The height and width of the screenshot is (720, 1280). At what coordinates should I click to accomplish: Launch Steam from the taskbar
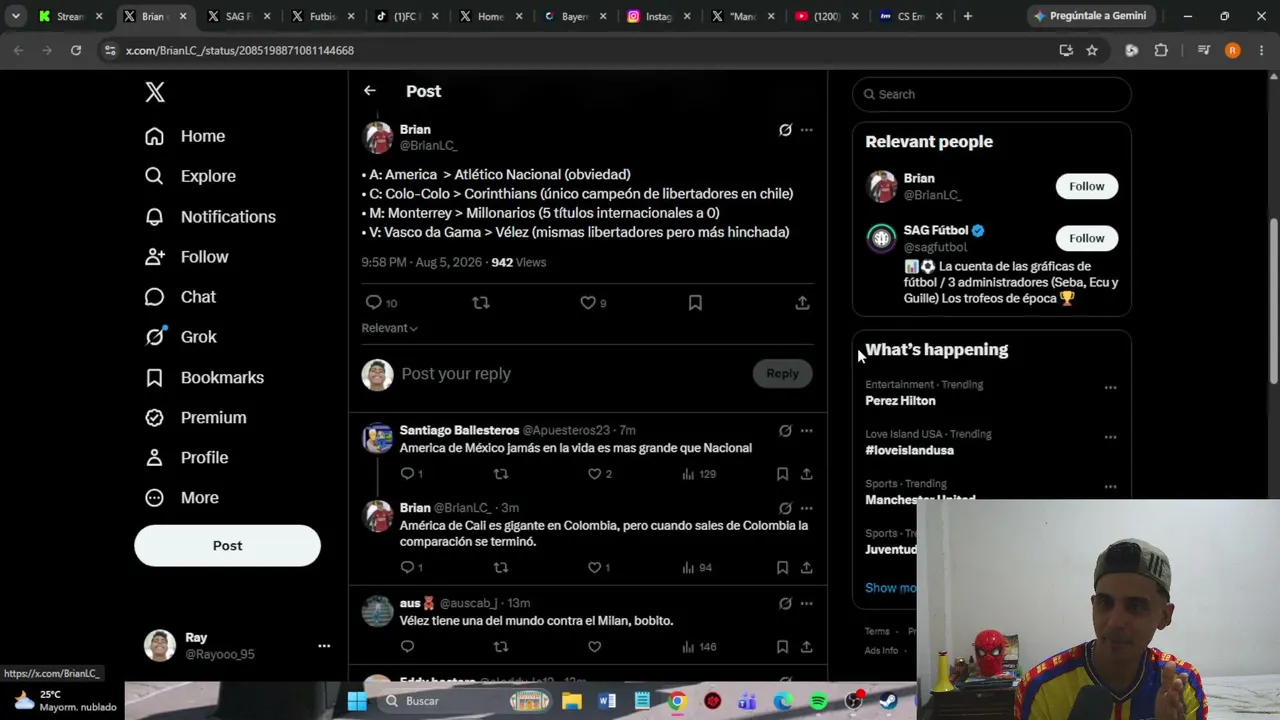[x=888, y=701]
